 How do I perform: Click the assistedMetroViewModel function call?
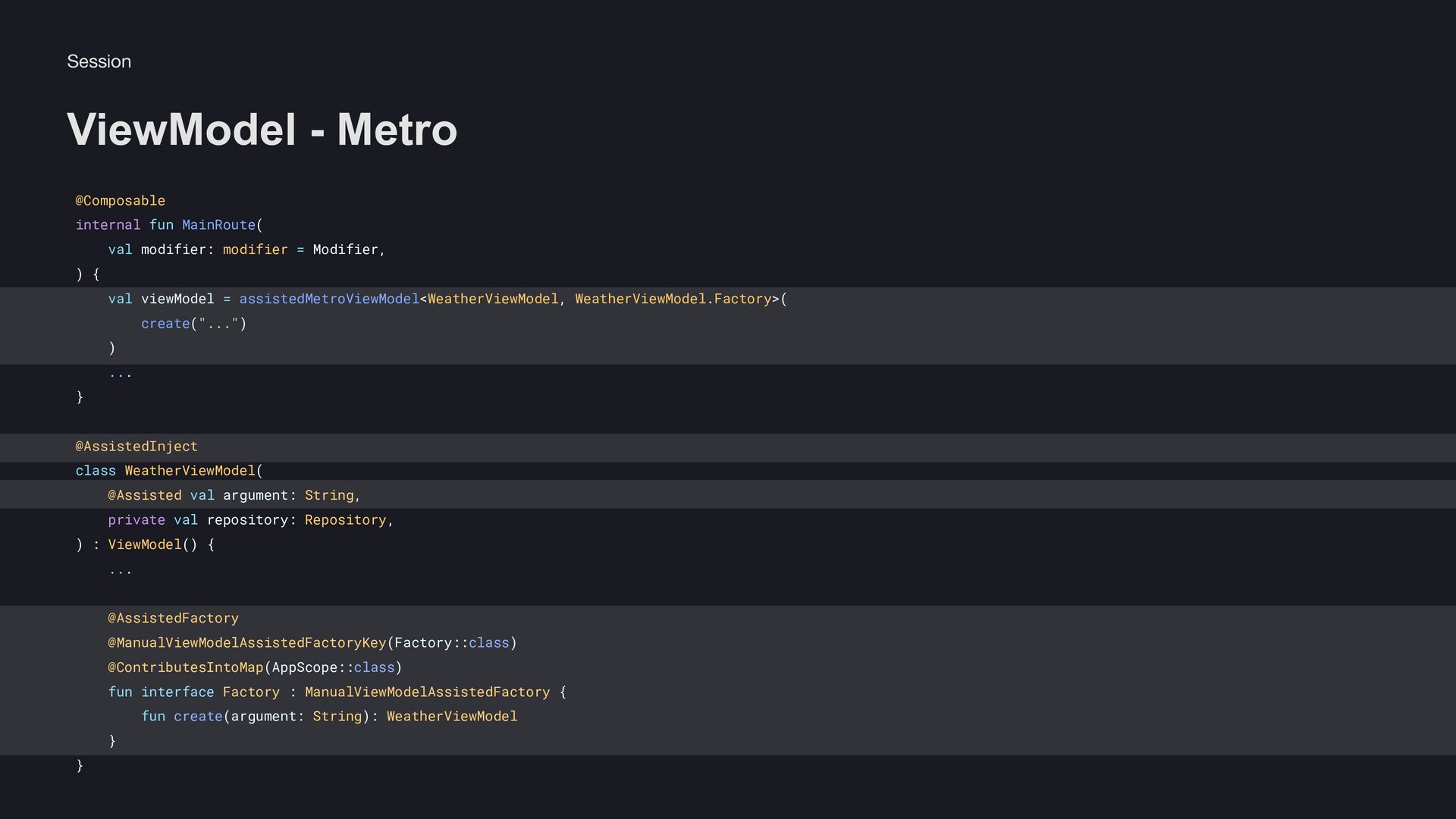328,300
